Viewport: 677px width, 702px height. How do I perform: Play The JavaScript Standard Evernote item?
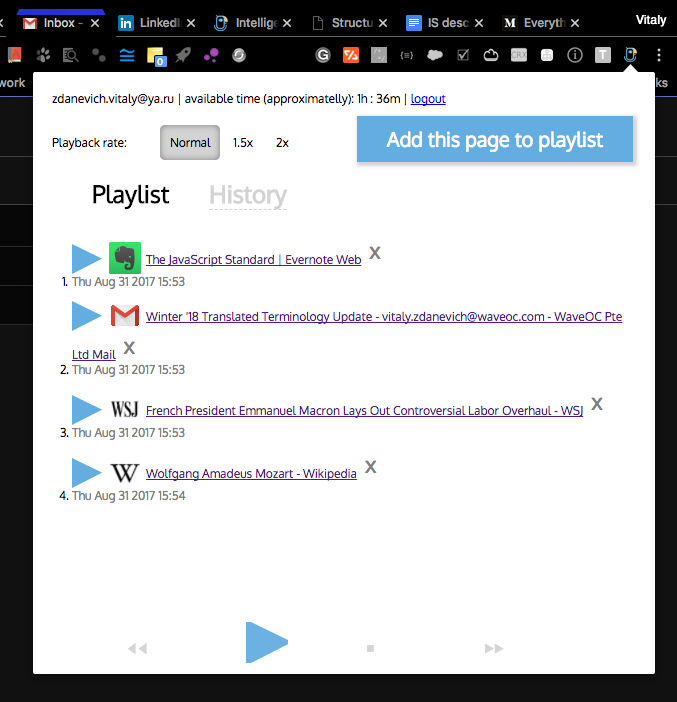tap(86, 258)
